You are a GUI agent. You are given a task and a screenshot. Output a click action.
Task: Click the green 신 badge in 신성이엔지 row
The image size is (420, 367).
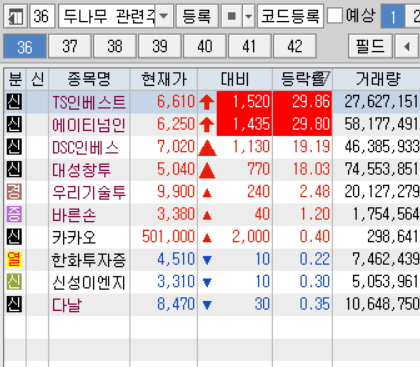click(14, 282)
